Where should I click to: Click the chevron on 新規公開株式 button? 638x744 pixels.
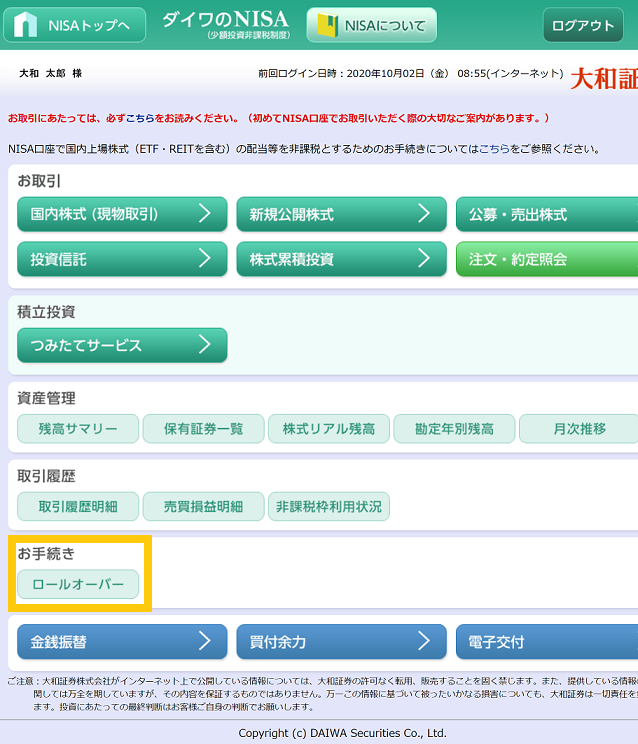(x=424, y=213)
